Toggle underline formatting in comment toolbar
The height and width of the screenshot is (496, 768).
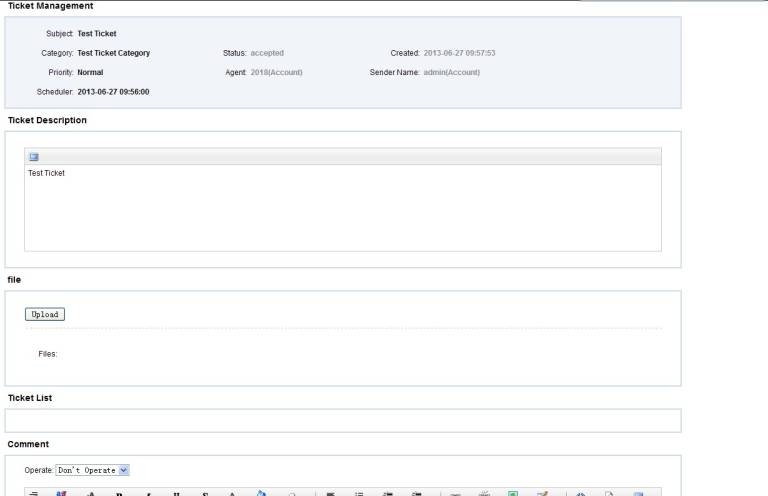coord(176,493)
